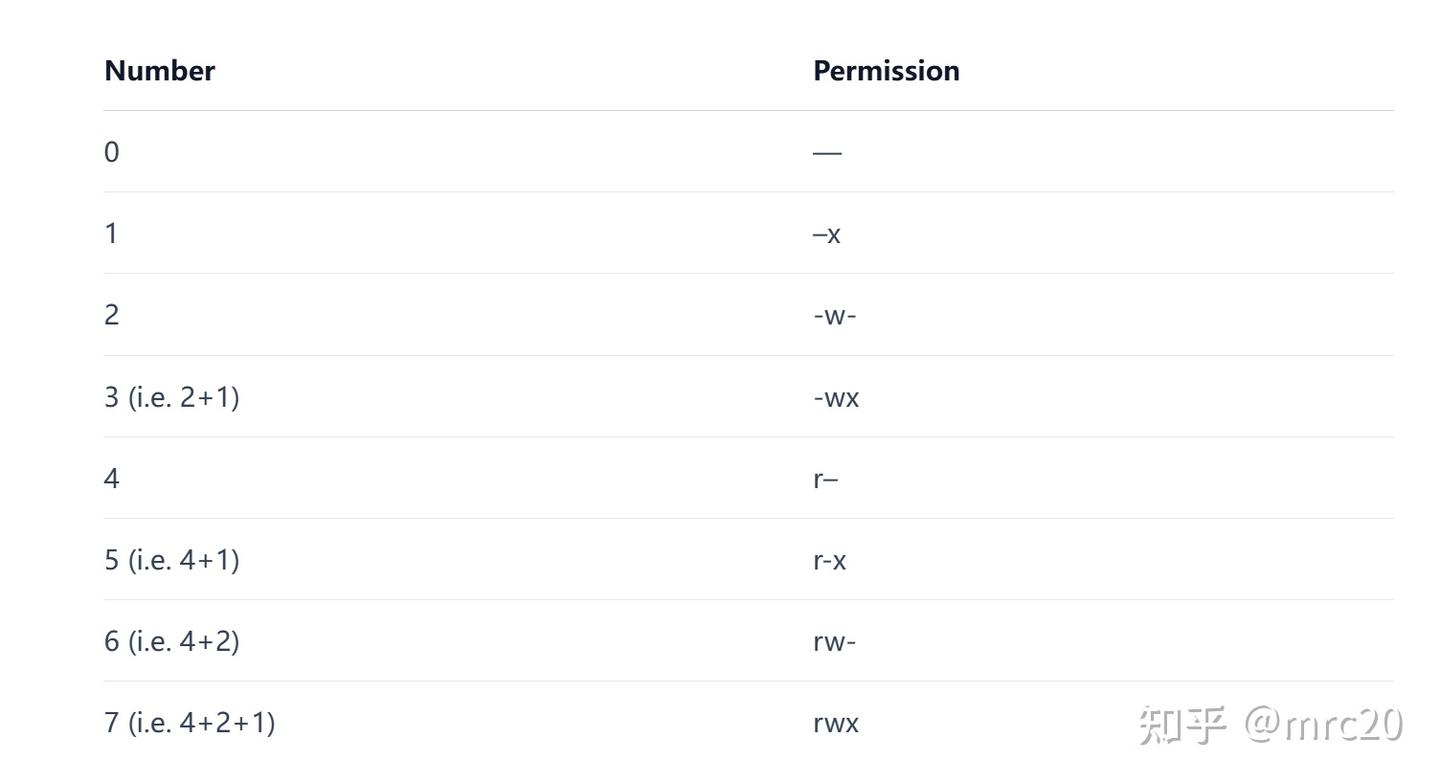Click the '-wx' permission value
The height and width of the screenshot is (782, 1440).
(836, 398)
